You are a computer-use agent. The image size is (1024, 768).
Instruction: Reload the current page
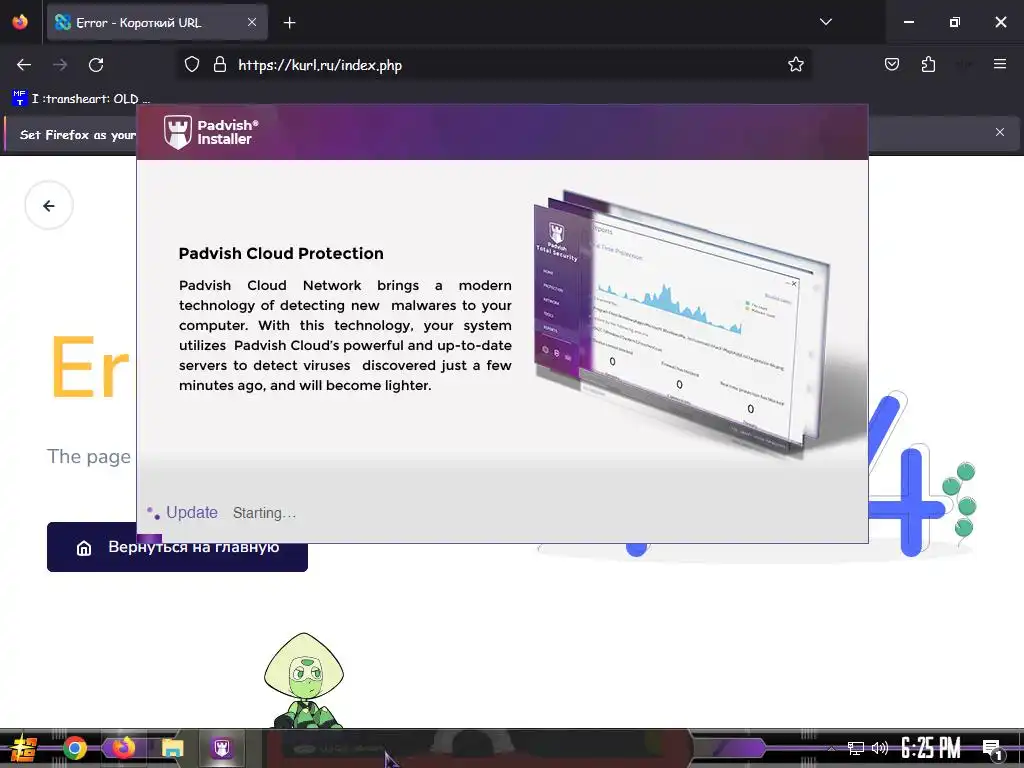click(x=96, y=65)
